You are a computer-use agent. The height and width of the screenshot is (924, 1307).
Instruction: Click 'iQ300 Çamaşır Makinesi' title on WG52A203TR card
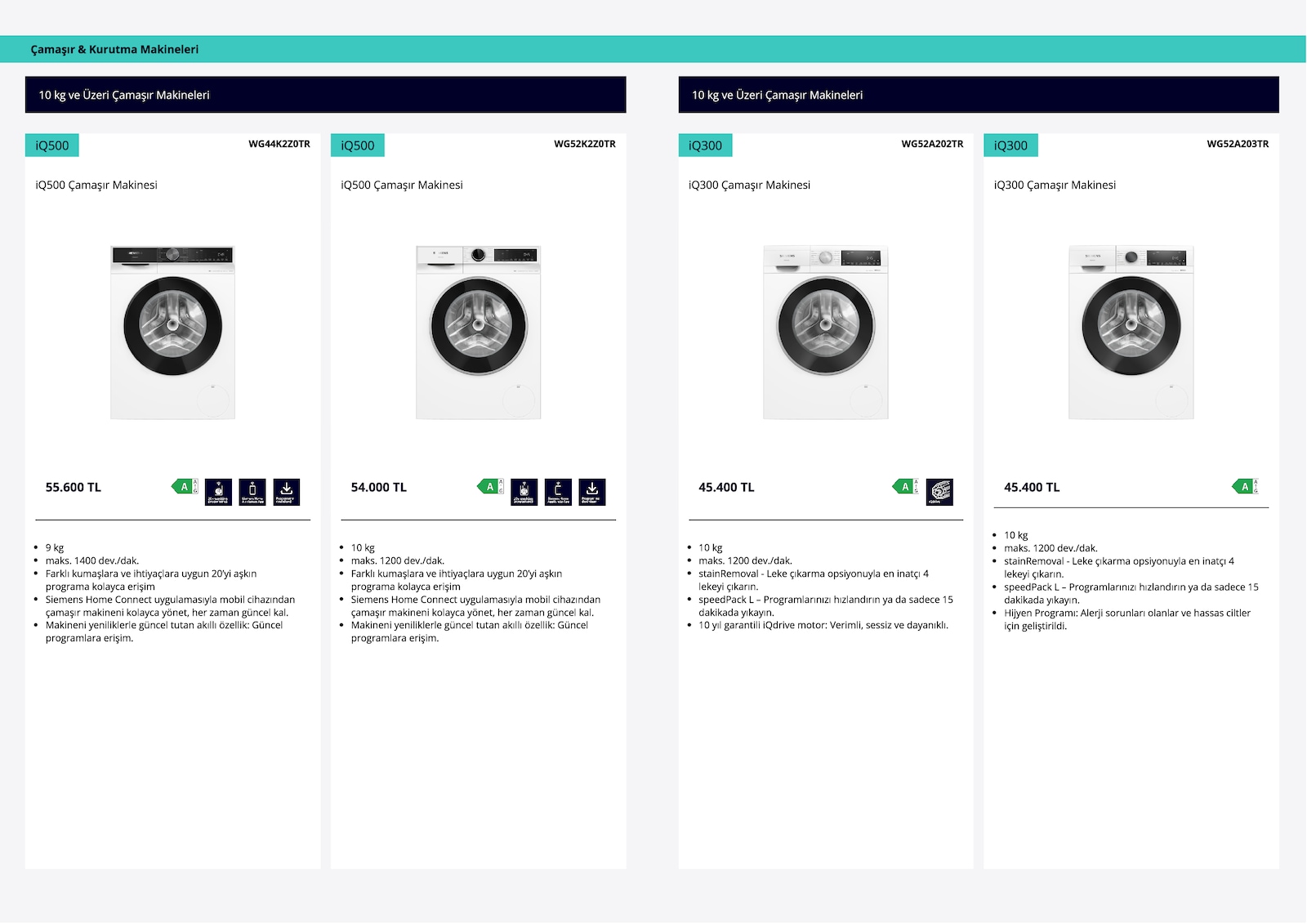coord(1055,185)
